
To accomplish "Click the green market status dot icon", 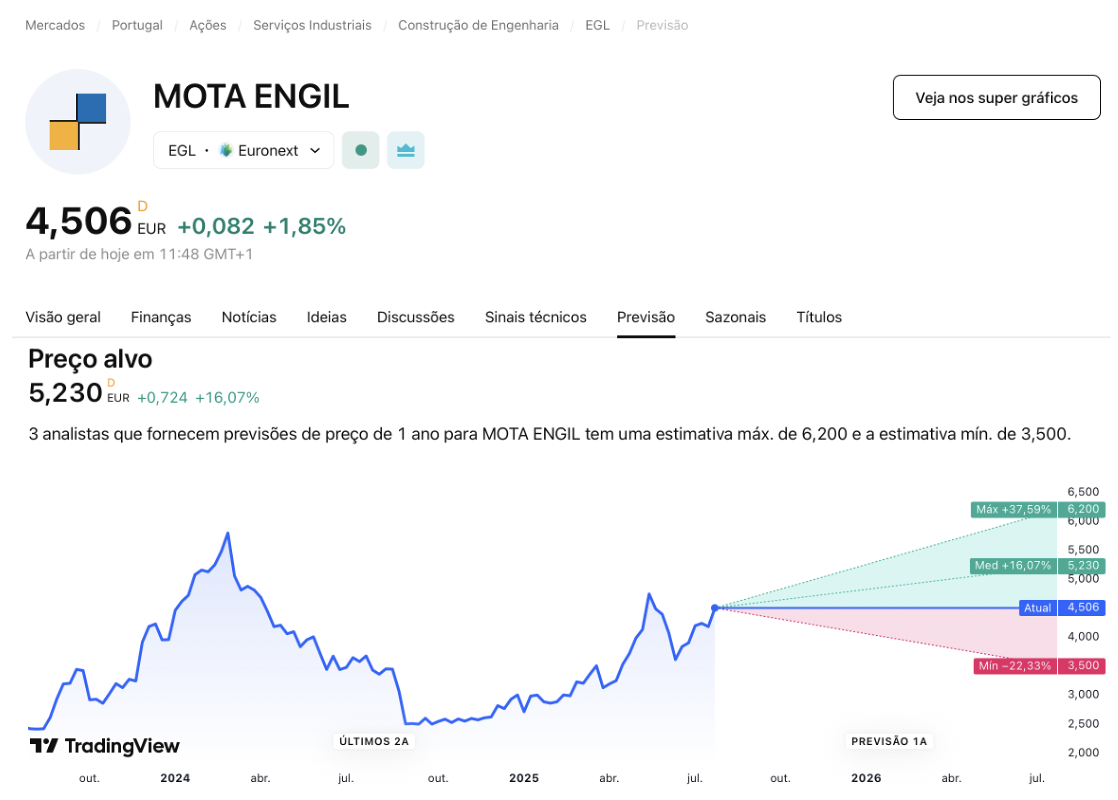I will pos(361,150).
